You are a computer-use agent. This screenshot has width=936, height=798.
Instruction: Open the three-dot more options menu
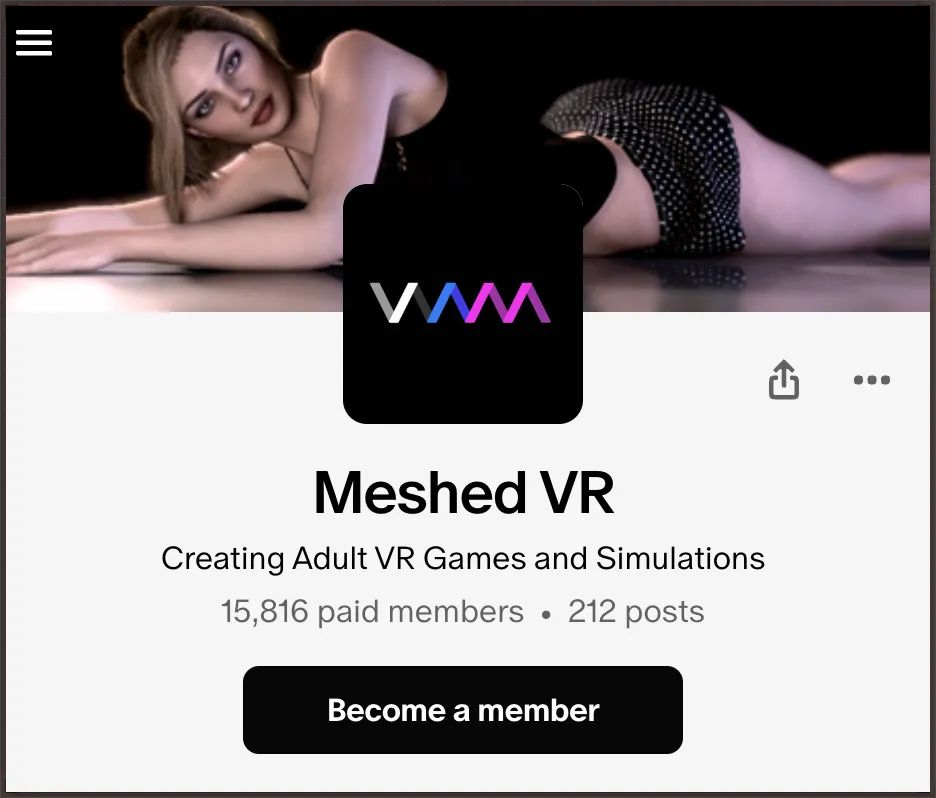coord(872,380)
